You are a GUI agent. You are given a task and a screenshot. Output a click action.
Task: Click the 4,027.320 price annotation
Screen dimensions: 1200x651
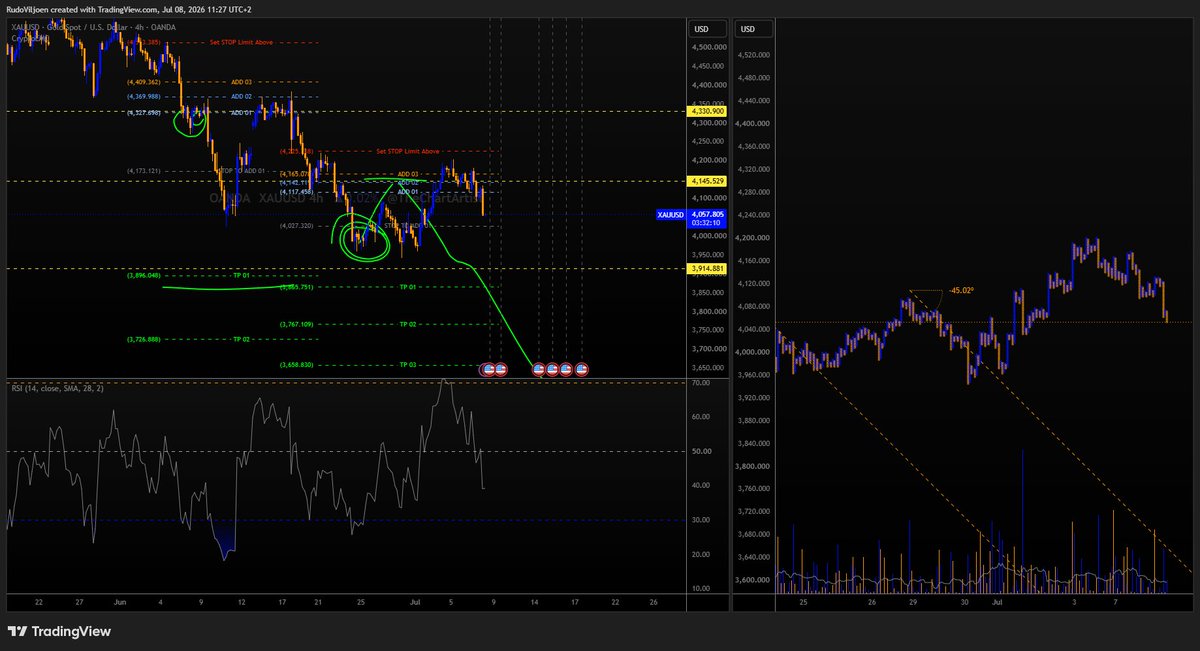[x=297, y=226]
